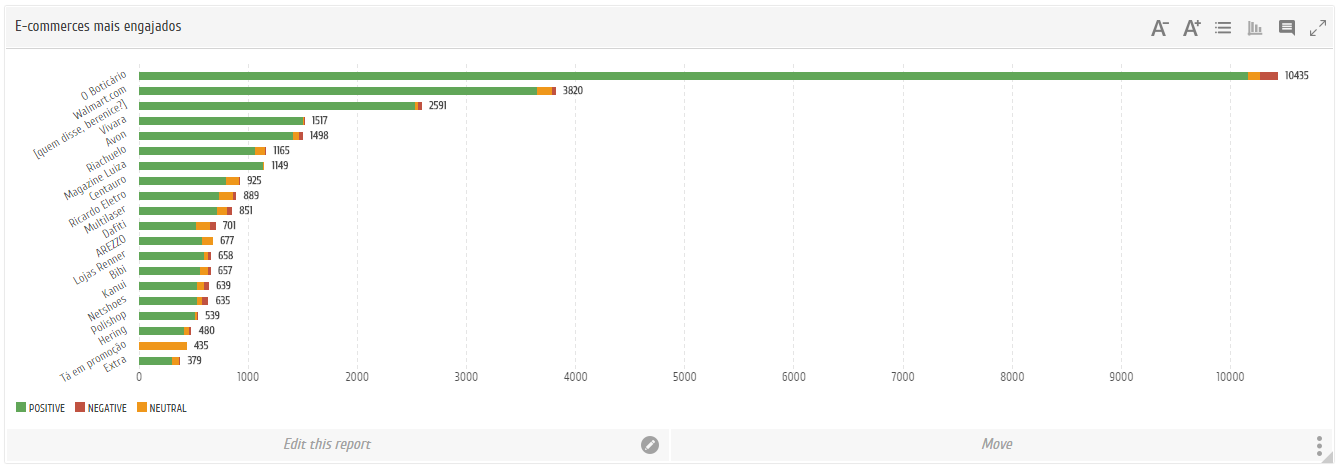Toggle the POSITIVE legend series
Screen dimensions: 1339x467
(47, 408)
